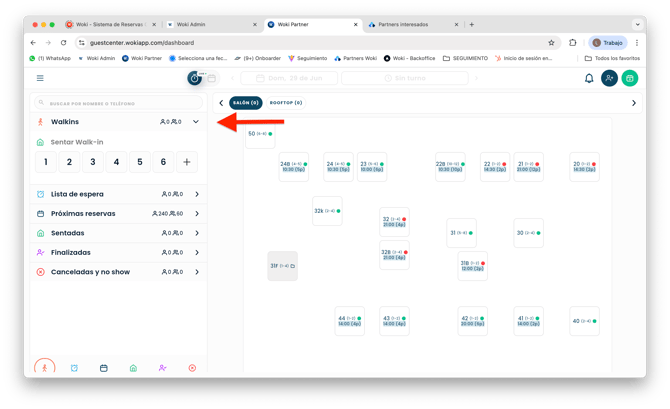The image size is (670, 409).
Task: Select the alarm clock icon in bottom bar
Action: (74, 368)
